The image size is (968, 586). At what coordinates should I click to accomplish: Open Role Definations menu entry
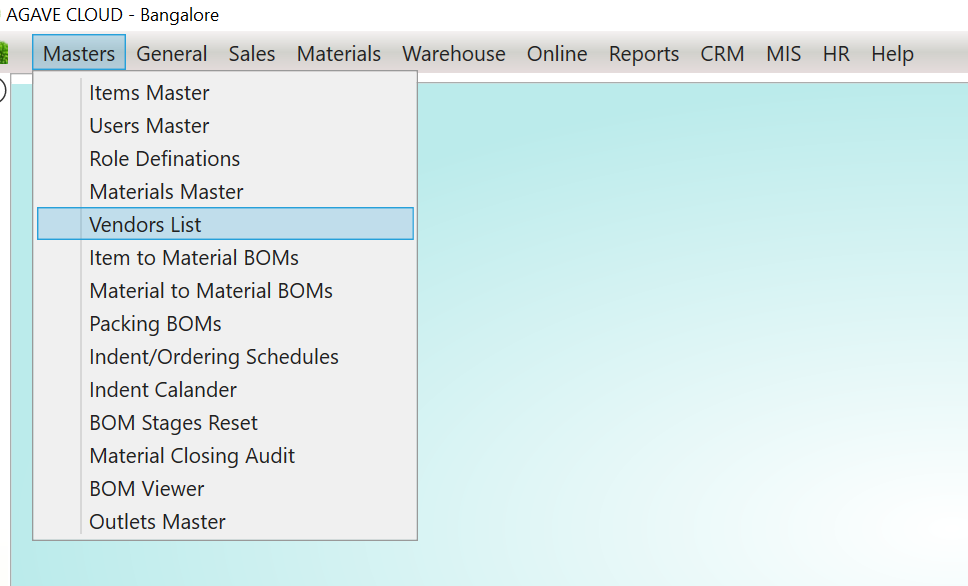pyautogui.click(x=164, y=159)
